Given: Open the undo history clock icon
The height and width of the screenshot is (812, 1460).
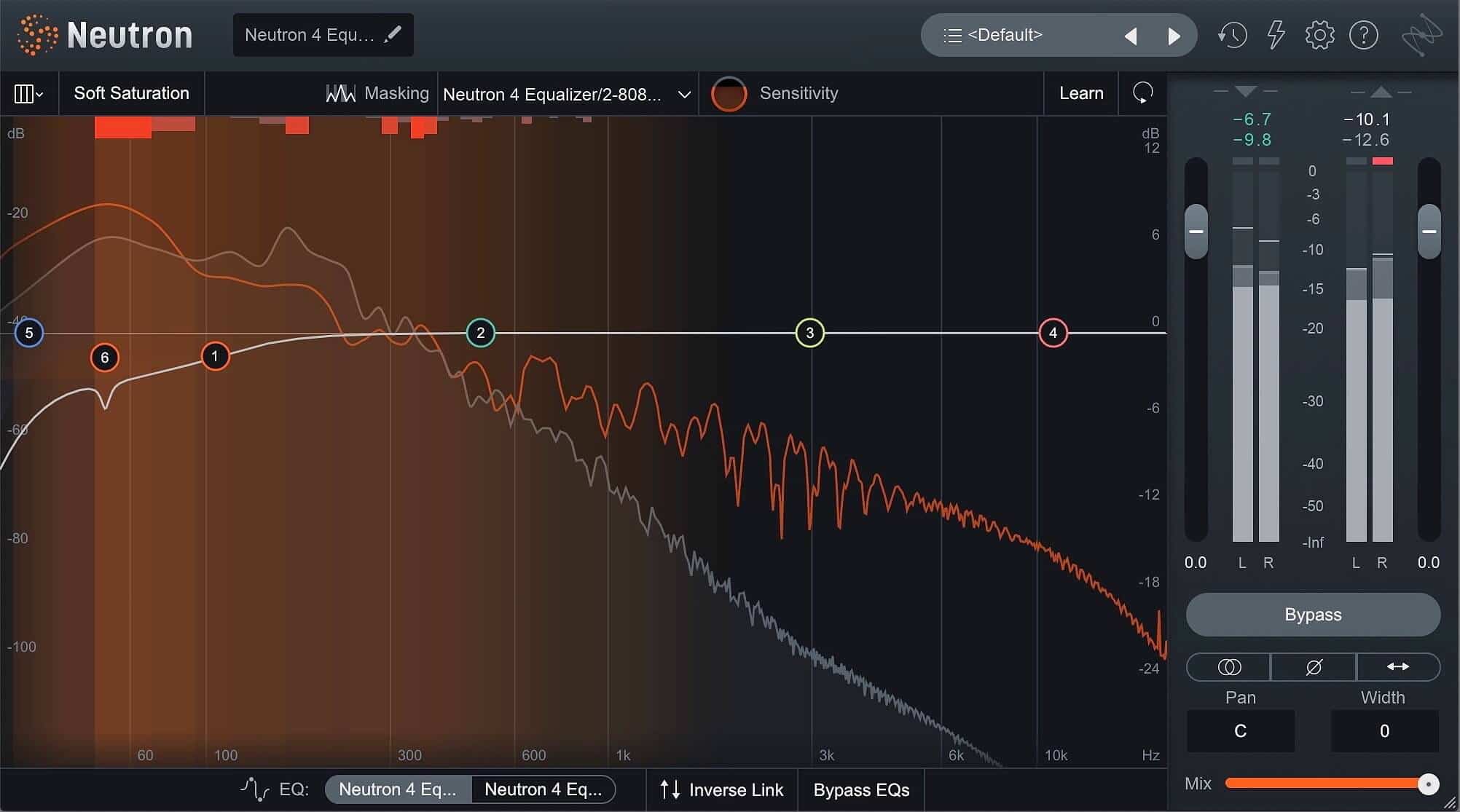Looking at the screenshot, I should (x=1232, y=35).
